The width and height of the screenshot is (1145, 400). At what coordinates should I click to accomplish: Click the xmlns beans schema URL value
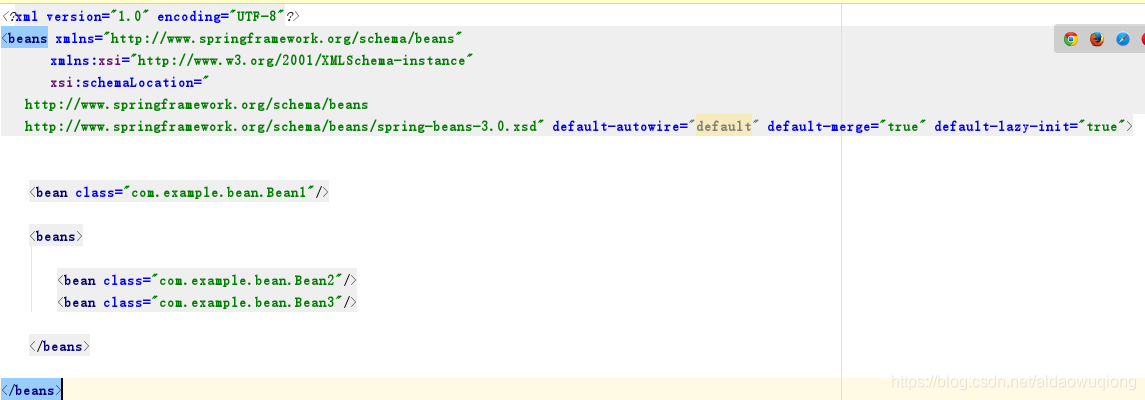pos(284,39)
